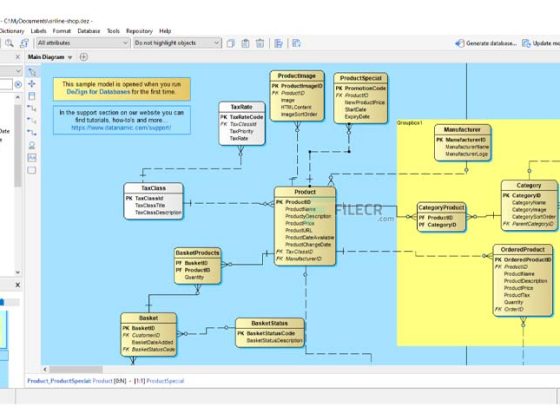The image size is (560, 420).
Task: Click ManufacturerName attribute in Manufacturer entity
Action: [x=467, y=147]
